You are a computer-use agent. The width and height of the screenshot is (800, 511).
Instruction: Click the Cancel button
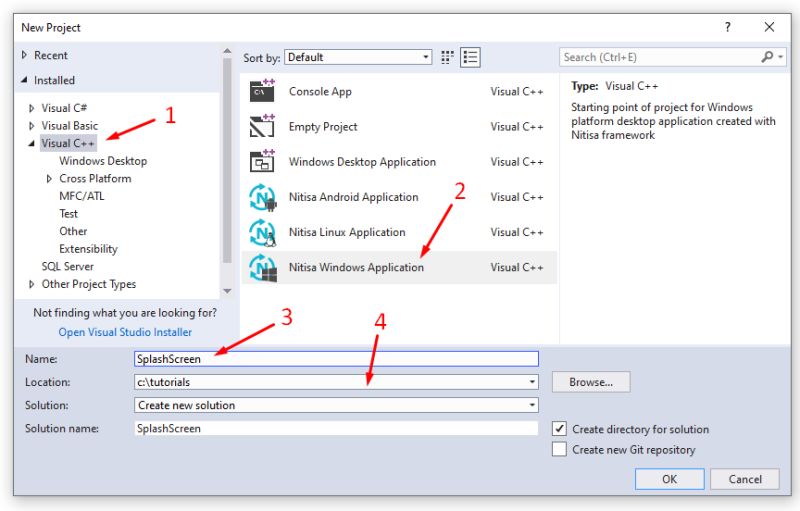(x=745, y=479)
